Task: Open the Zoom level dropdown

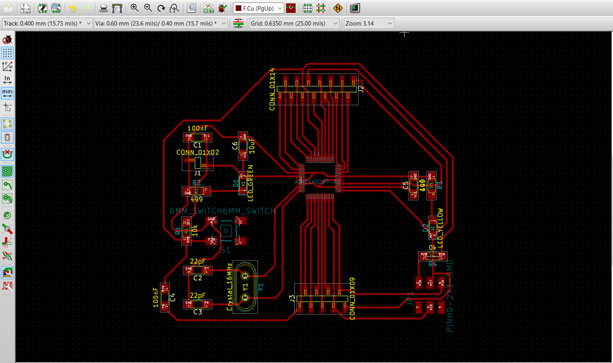Action: tap(369, 23)
